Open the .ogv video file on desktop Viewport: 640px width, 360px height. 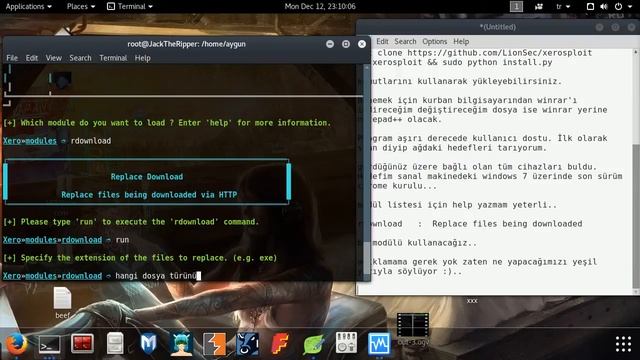point(413,330)
